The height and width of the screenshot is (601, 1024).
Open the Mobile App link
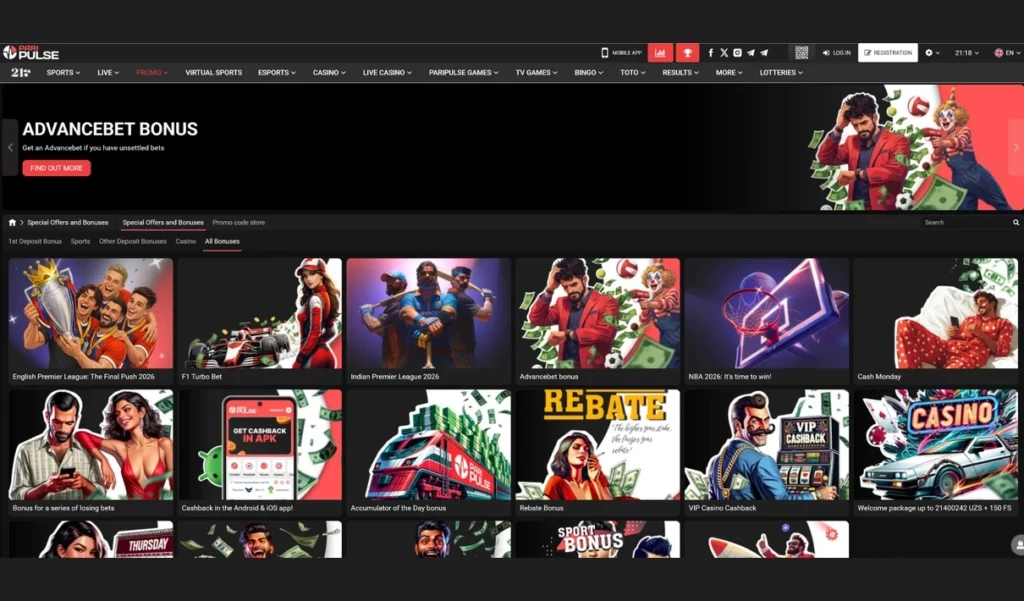[x=622, y=53]
